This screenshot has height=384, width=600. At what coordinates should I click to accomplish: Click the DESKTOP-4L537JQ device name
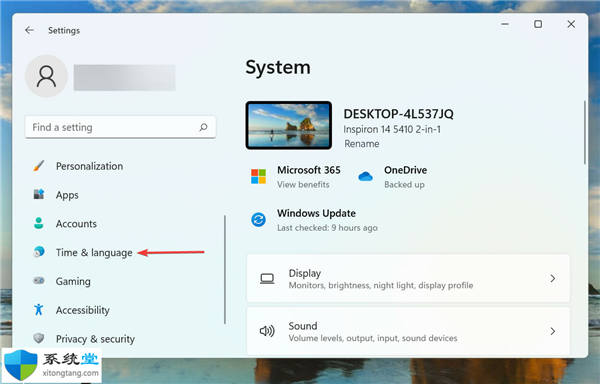click(x=398, y=114)
